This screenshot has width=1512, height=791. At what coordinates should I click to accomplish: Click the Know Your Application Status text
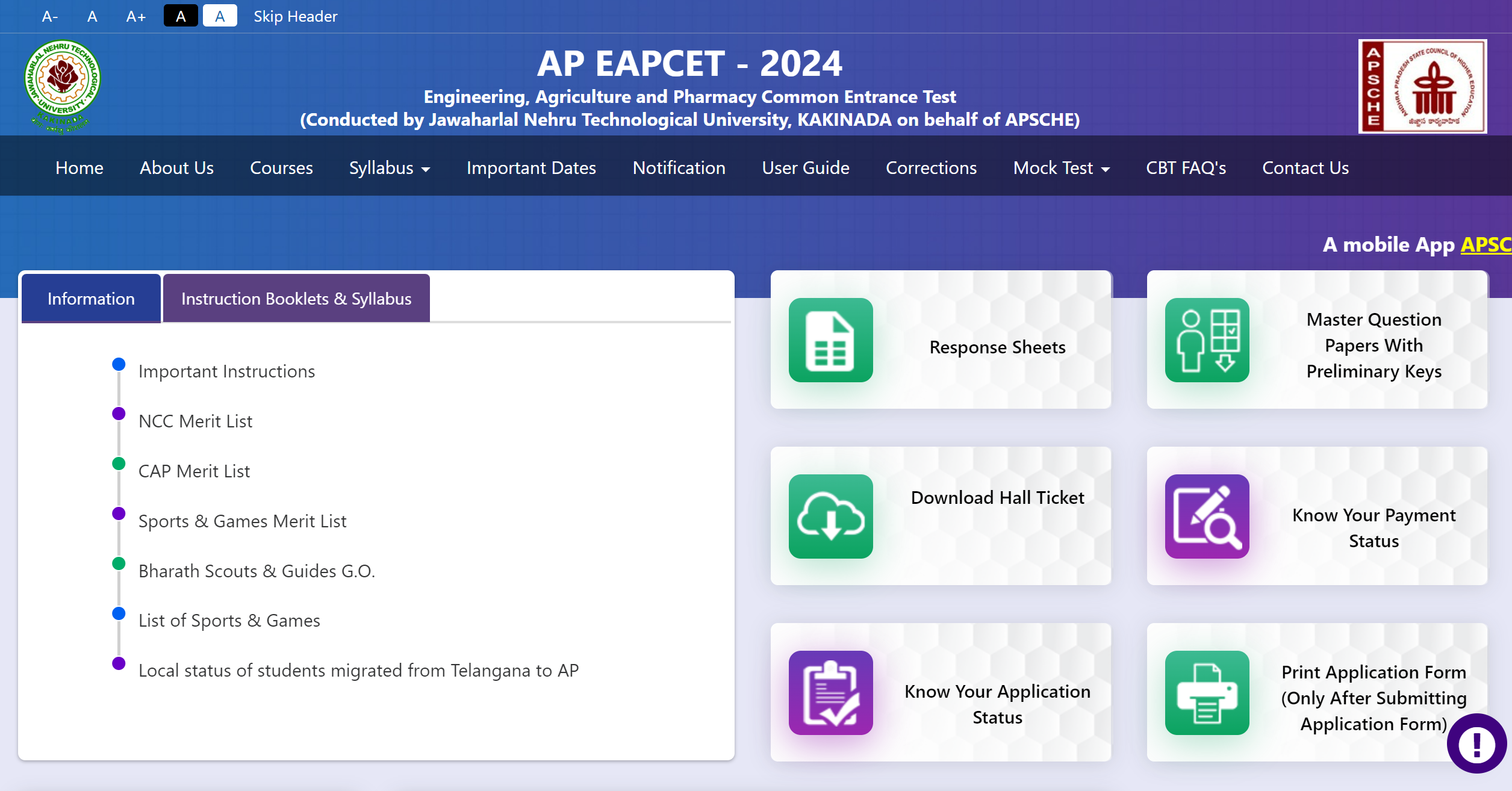coord(998,704)
